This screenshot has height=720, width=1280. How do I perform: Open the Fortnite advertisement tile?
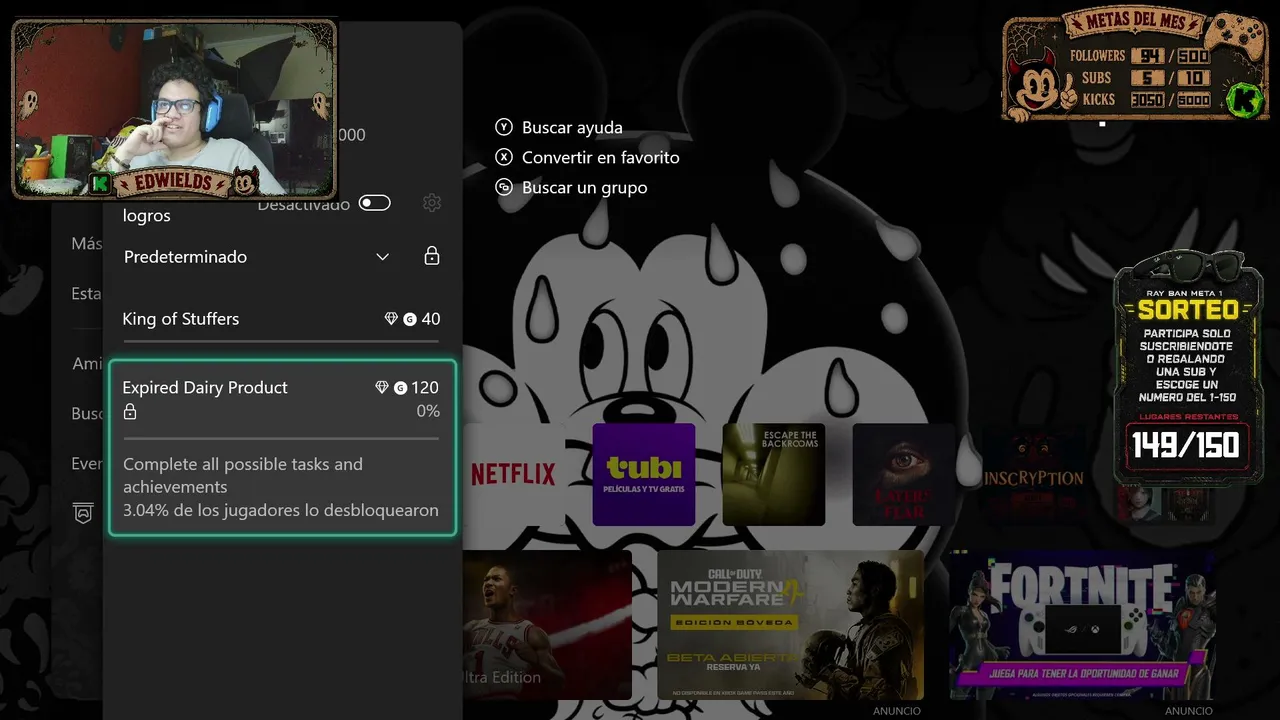click(x=1082, y=625)
